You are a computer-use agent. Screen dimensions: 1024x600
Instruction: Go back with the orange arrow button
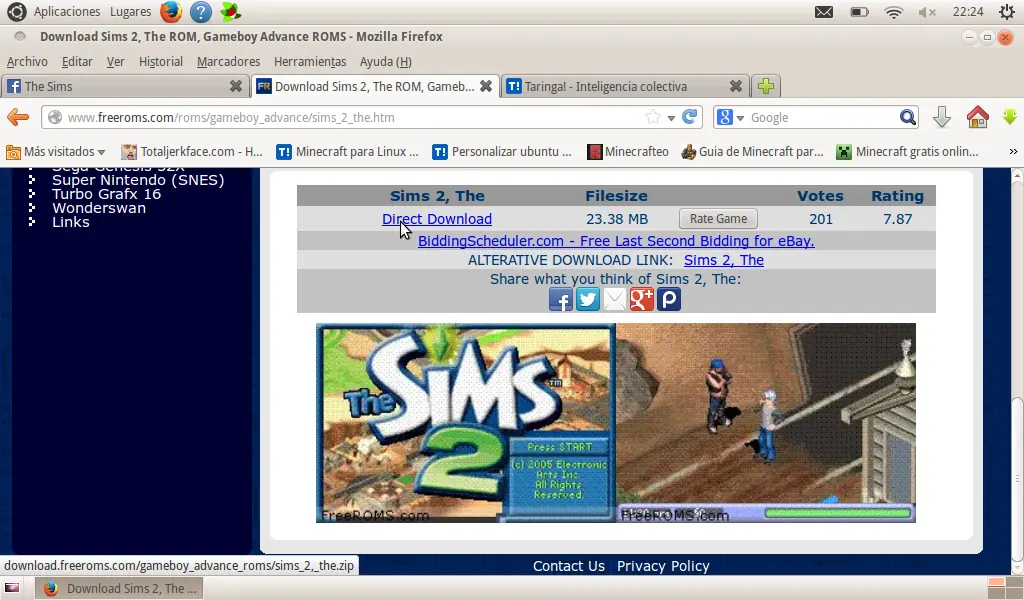(x=18, y=118)
